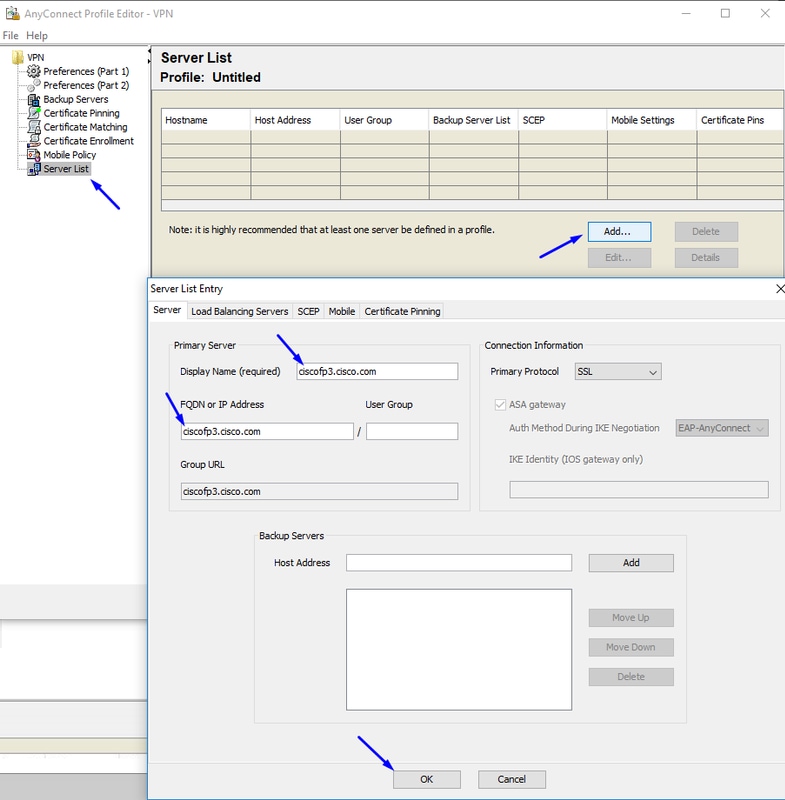Open the Help menu
This screenshot has height=800, width=785.
[x=37, y=35]
